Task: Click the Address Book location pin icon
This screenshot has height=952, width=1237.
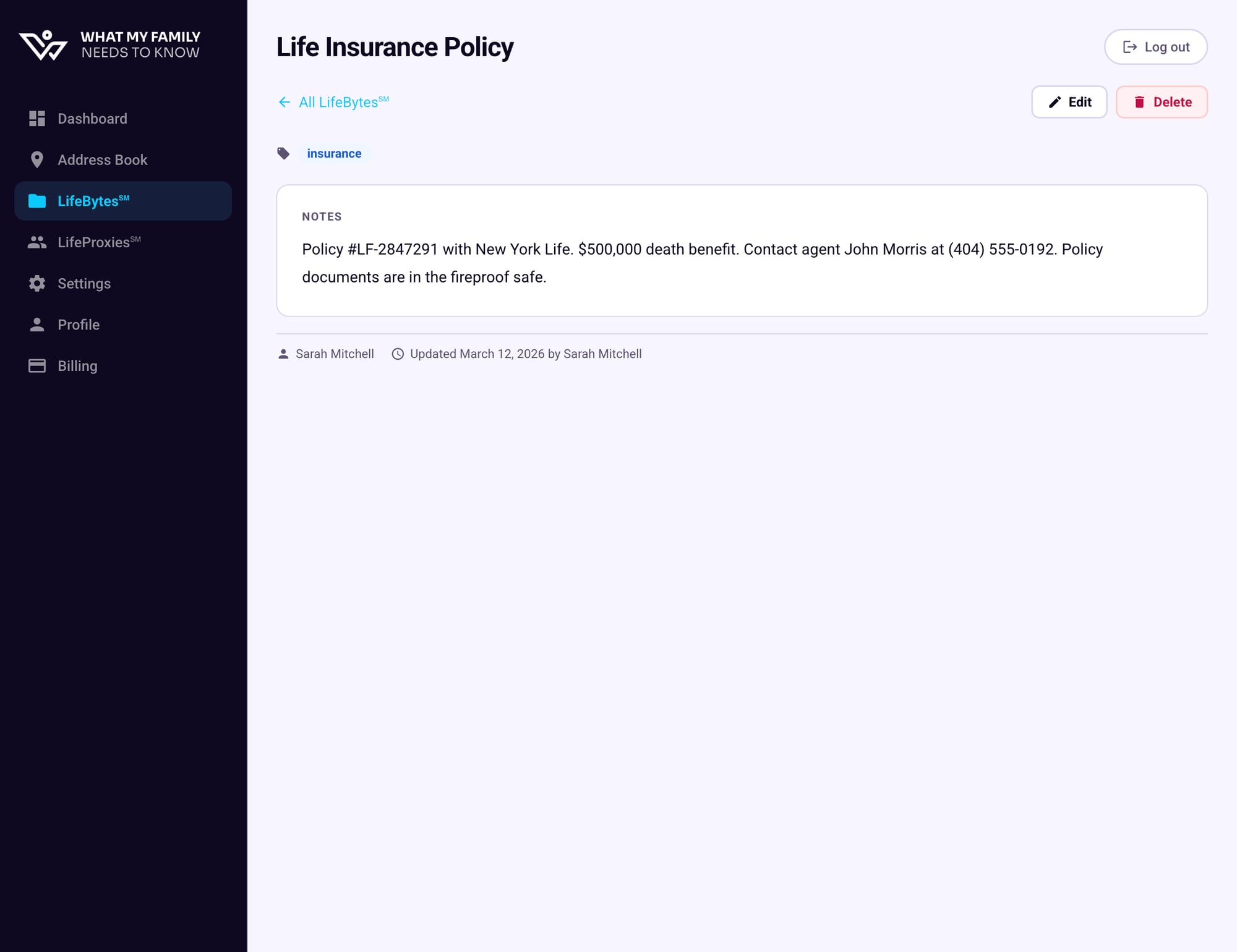Action: click(37, 159)
